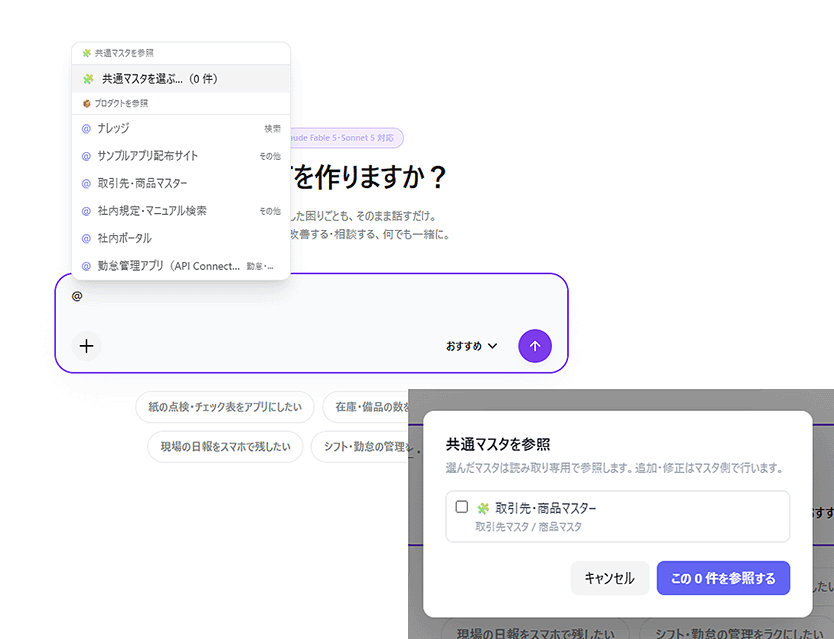Screen dimensions: 834x639
Task: Click @ icon next to 社内ポータル
Action: click(x=86, y=238)
